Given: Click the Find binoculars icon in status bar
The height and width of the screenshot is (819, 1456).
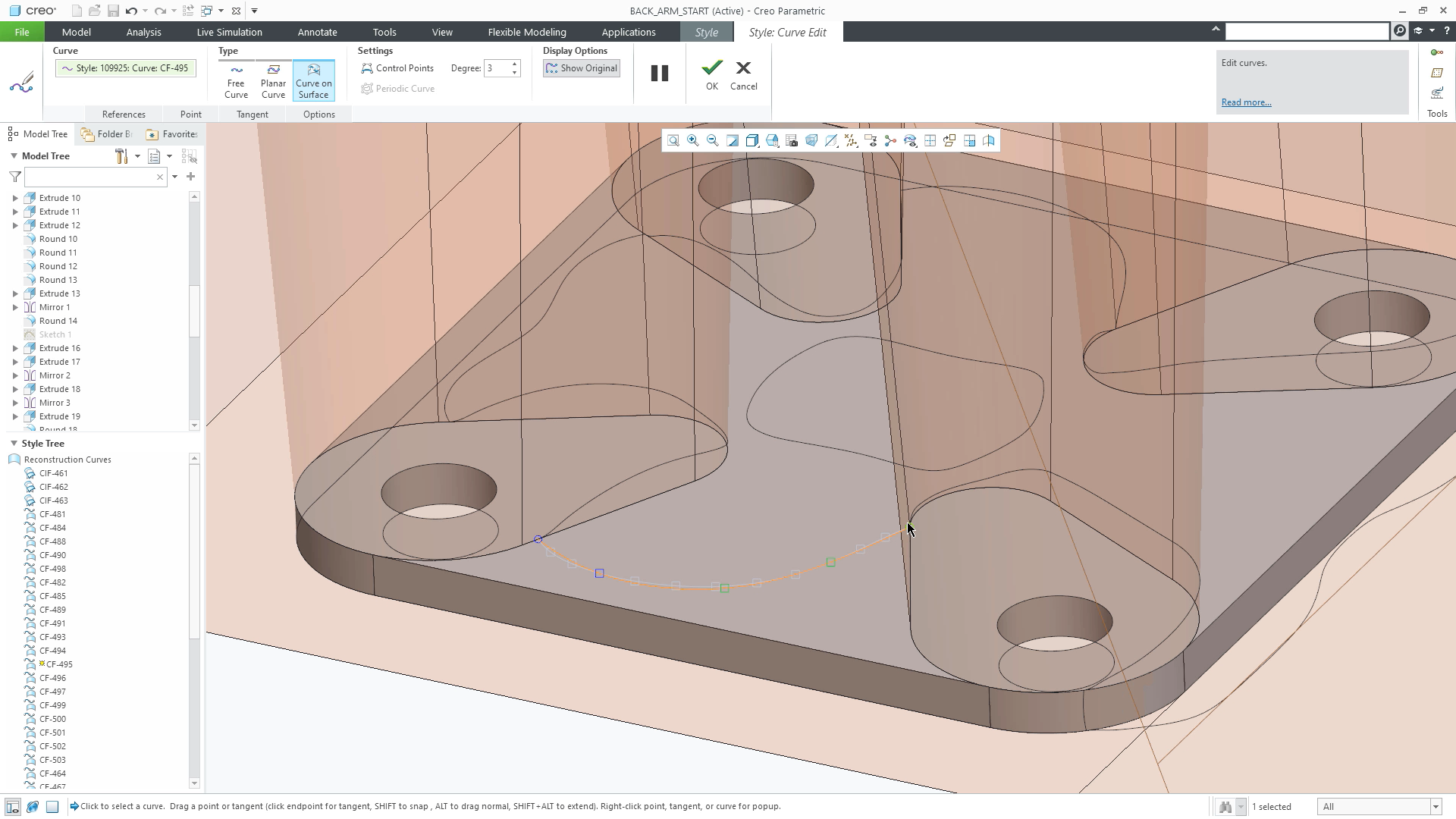Looking at the screenshot, I should 1225,807.
